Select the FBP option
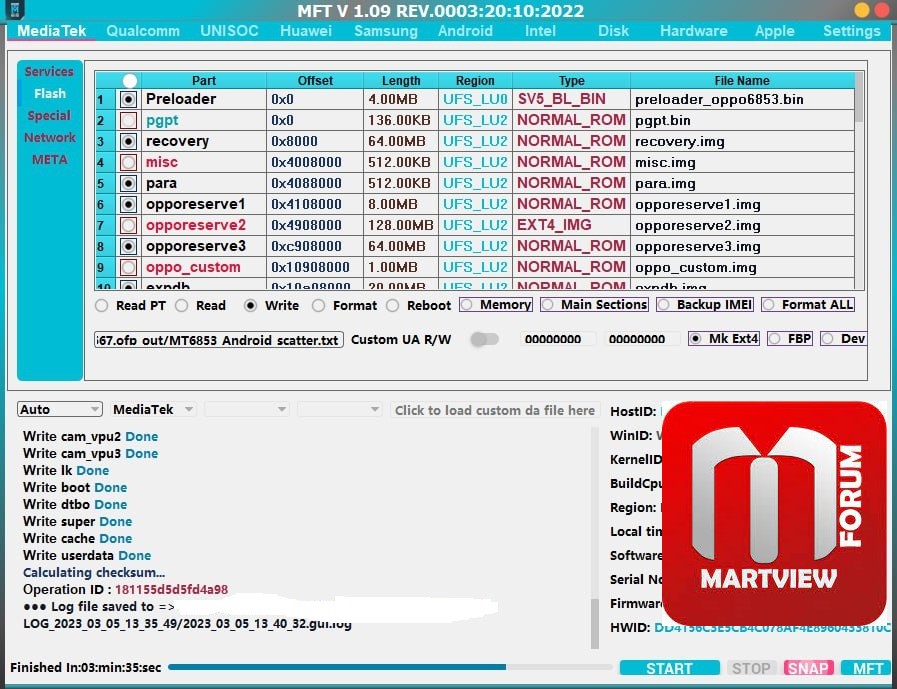The height and width of the screenshot is (689, 897). [790, 339]
